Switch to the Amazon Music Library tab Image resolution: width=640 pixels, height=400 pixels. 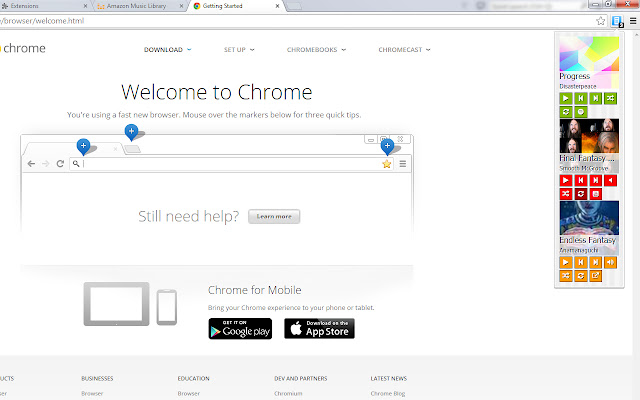(141, 6)
